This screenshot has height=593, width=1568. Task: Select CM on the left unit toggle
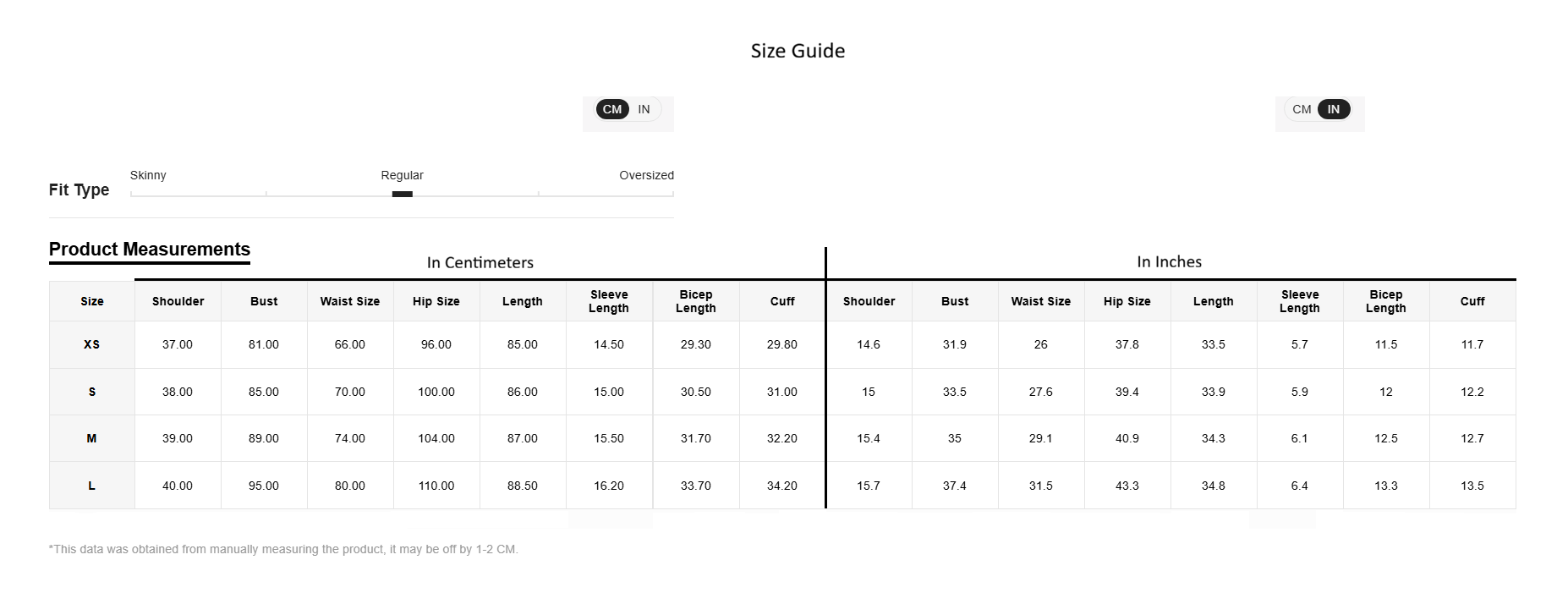612,110
